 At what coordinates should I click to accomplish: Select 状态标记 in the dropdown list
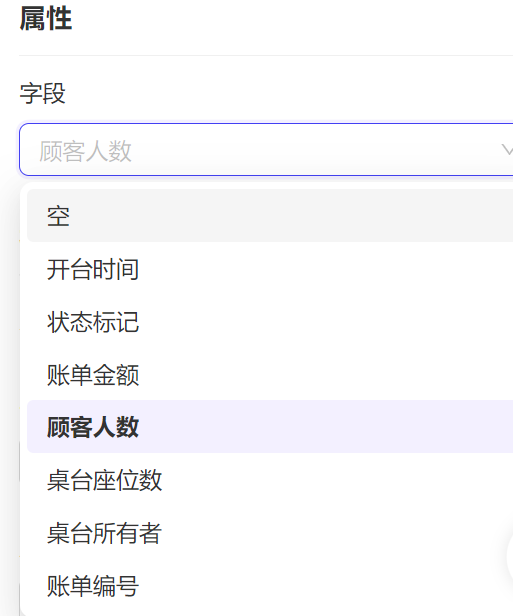coord(270,322)
